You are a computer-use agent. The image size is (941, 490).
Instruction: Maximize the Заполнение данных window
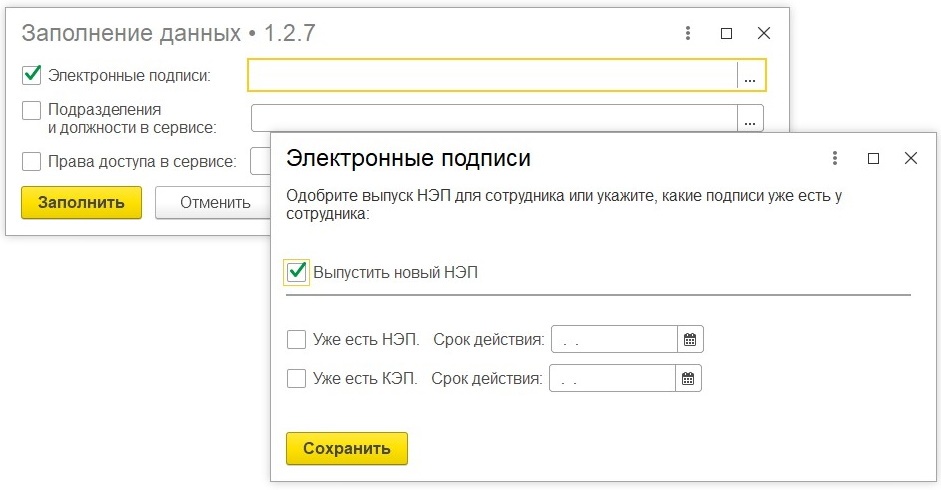(x=726, y=33)
